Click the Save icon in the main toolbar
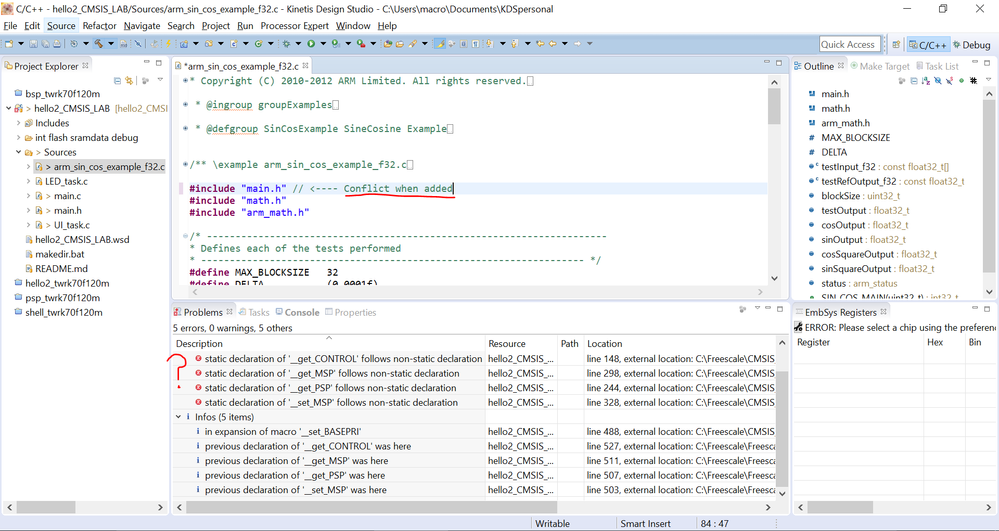The height and width of the screenshot is (531, 999). coord(33,44)
